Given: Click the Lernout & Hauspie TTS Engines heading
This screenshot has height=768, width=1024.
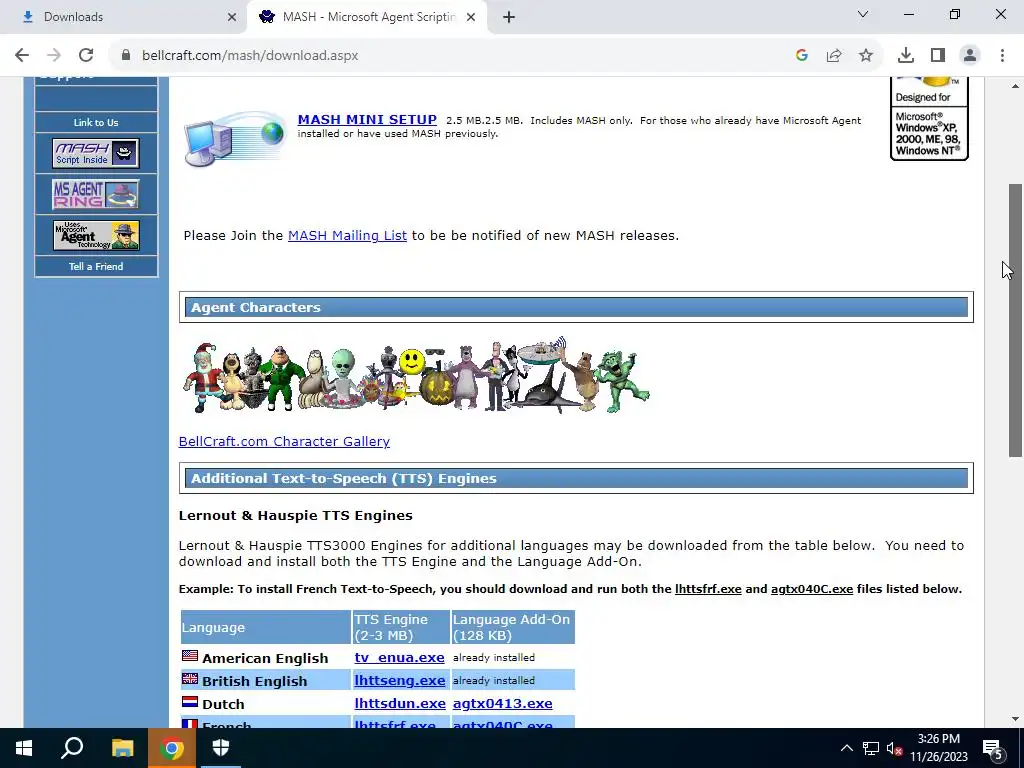Looking at the screenshot, I should tap(295, 516).
